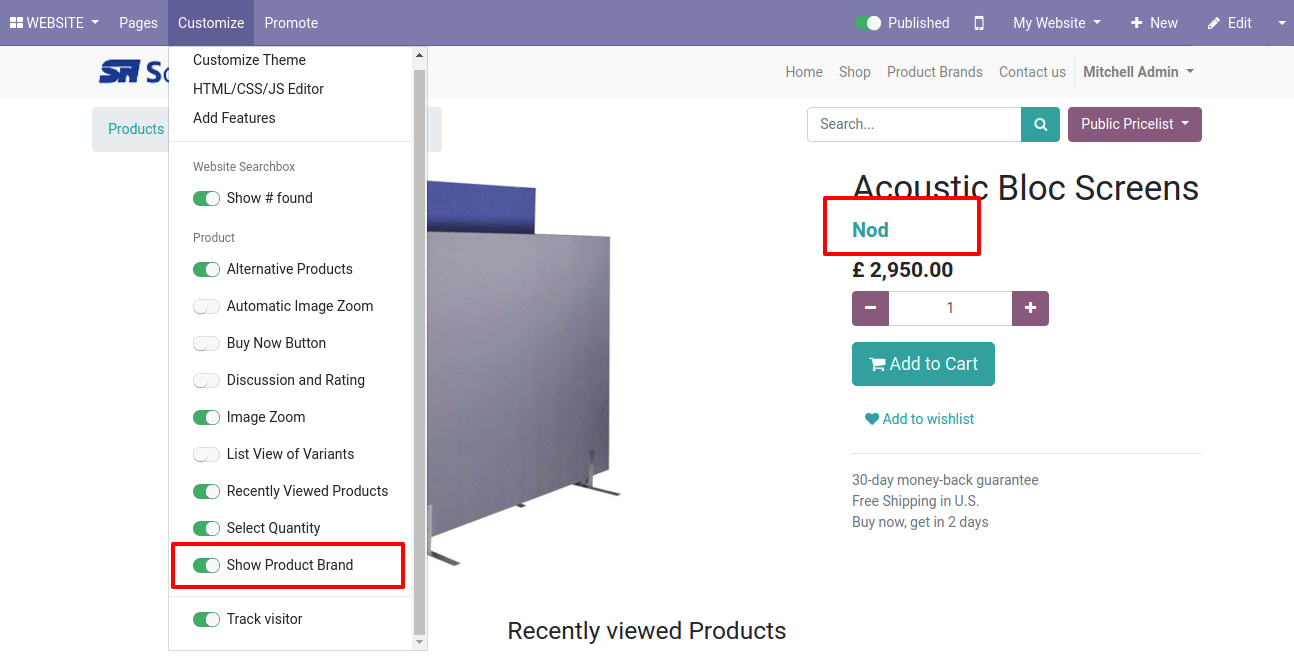Click the Add to wishlist heart icon
Image resolution: width=1294 pixels, height=672 pixels.
click(871, 420)
